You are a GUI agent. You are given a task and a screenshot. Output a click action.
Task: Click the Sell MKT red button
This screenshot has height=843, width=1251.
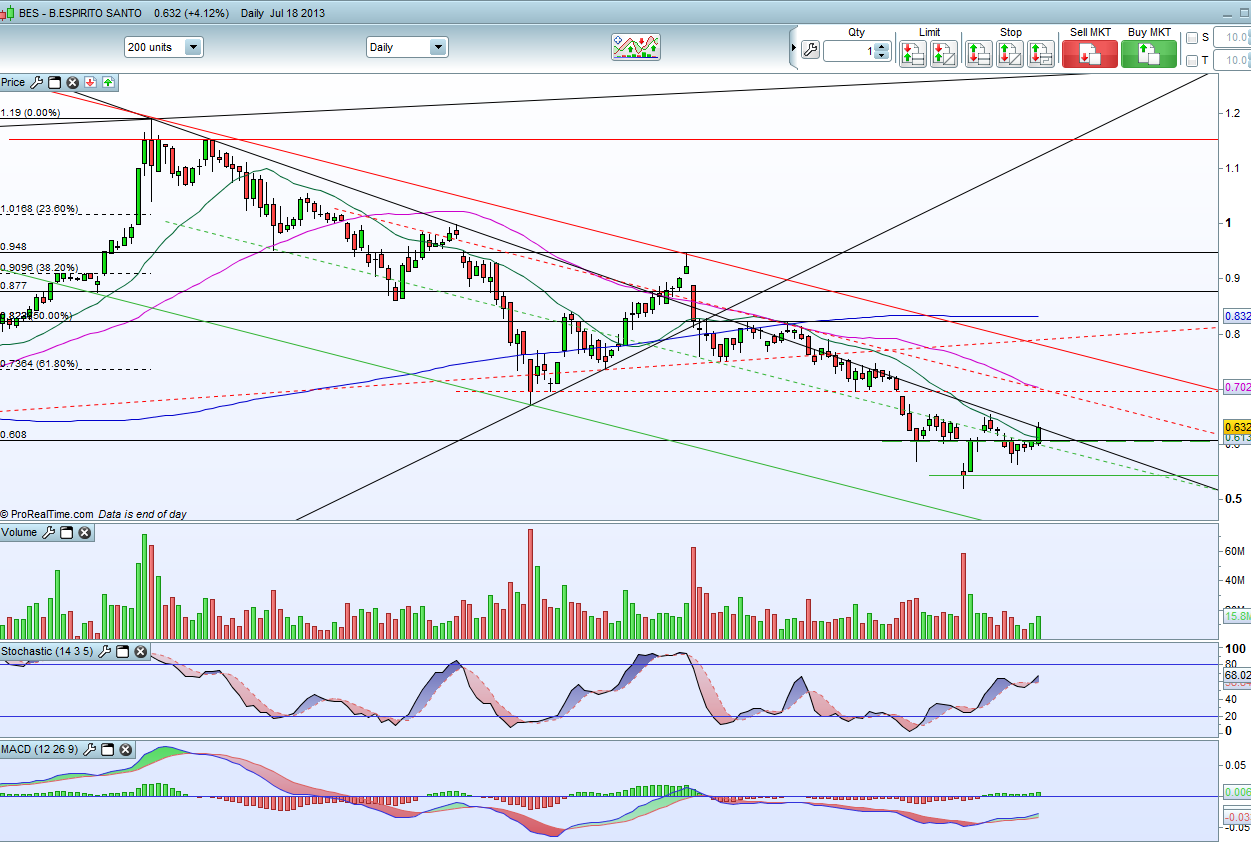(x=1090, y=54)
